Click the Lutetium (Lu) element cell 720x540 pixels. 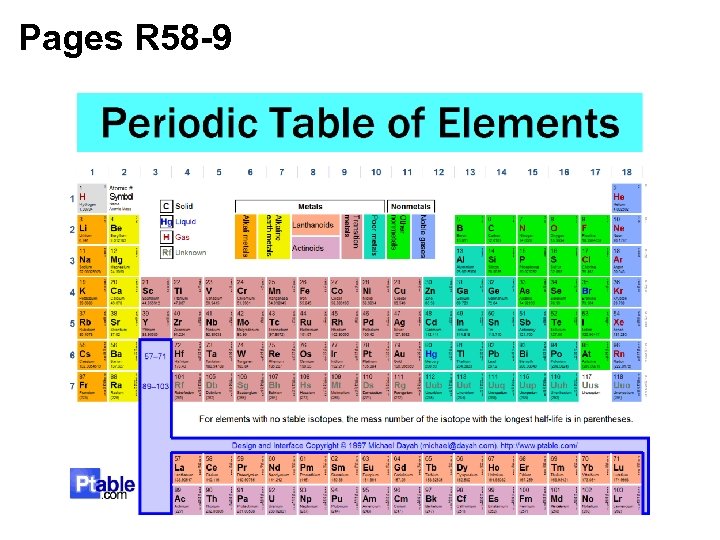tap(626, 469)
